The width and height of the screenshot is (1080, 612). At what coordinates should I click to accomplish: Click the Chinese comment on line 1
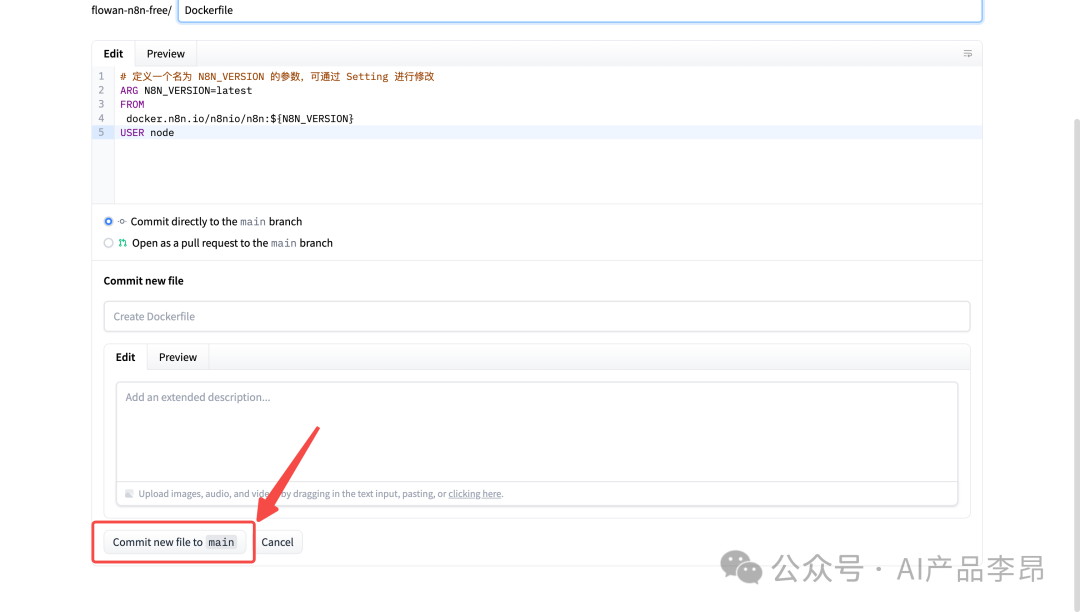pyautogui.click(x=277, y=76)
